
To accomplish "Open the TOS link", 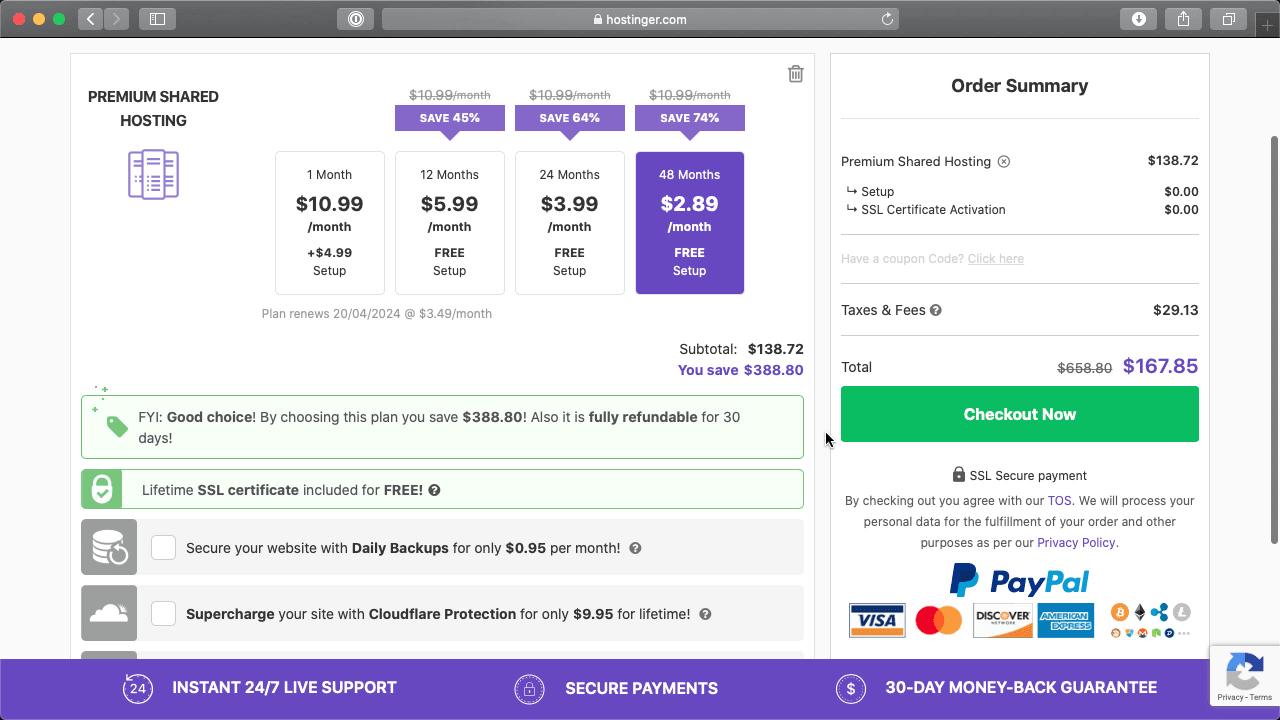I will [x=1059, y=501].
